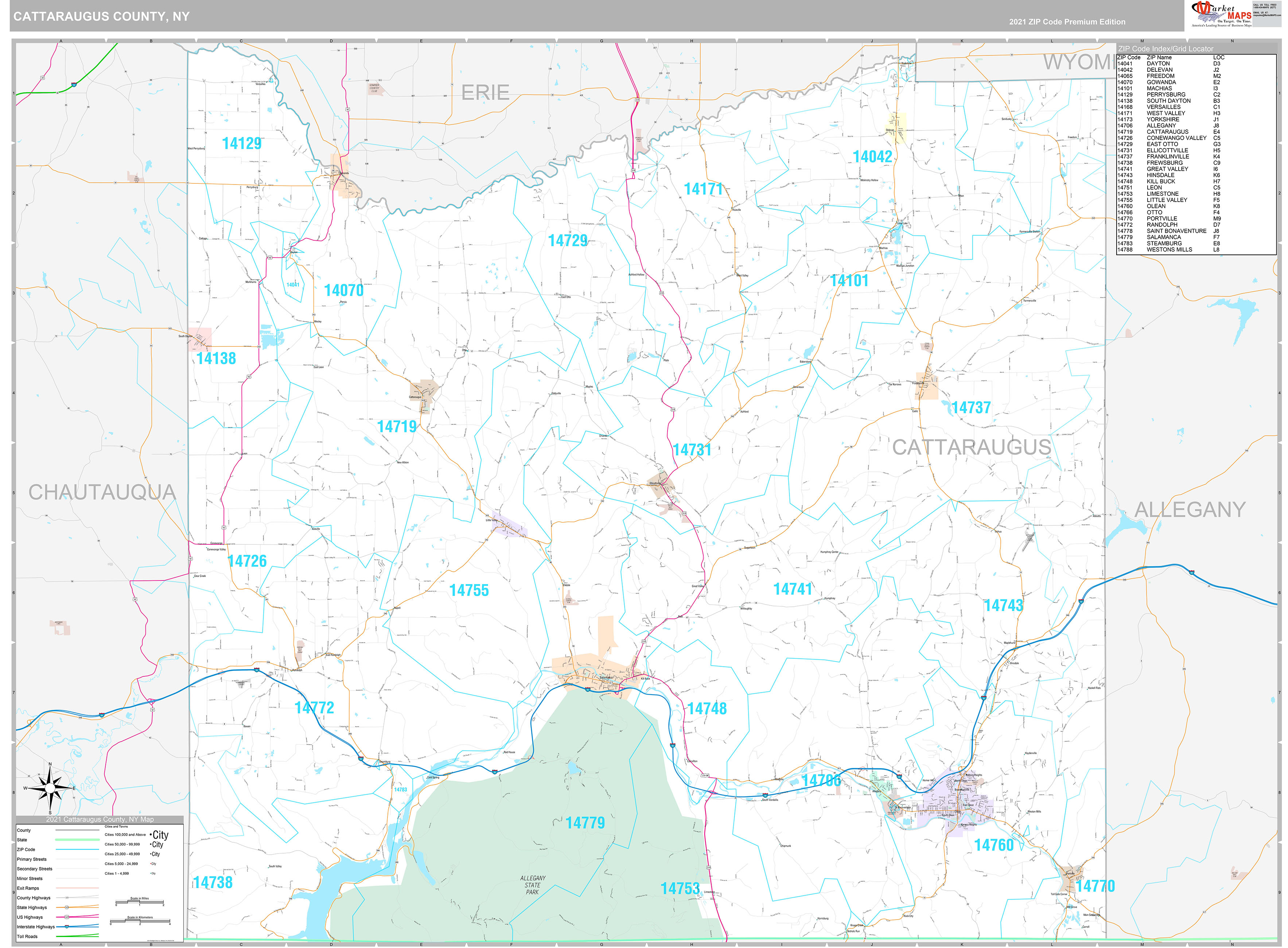This screenshot has width=1288, height=948.
Task: Click the County Highways marker in legend
Action: tap(67, 898)
